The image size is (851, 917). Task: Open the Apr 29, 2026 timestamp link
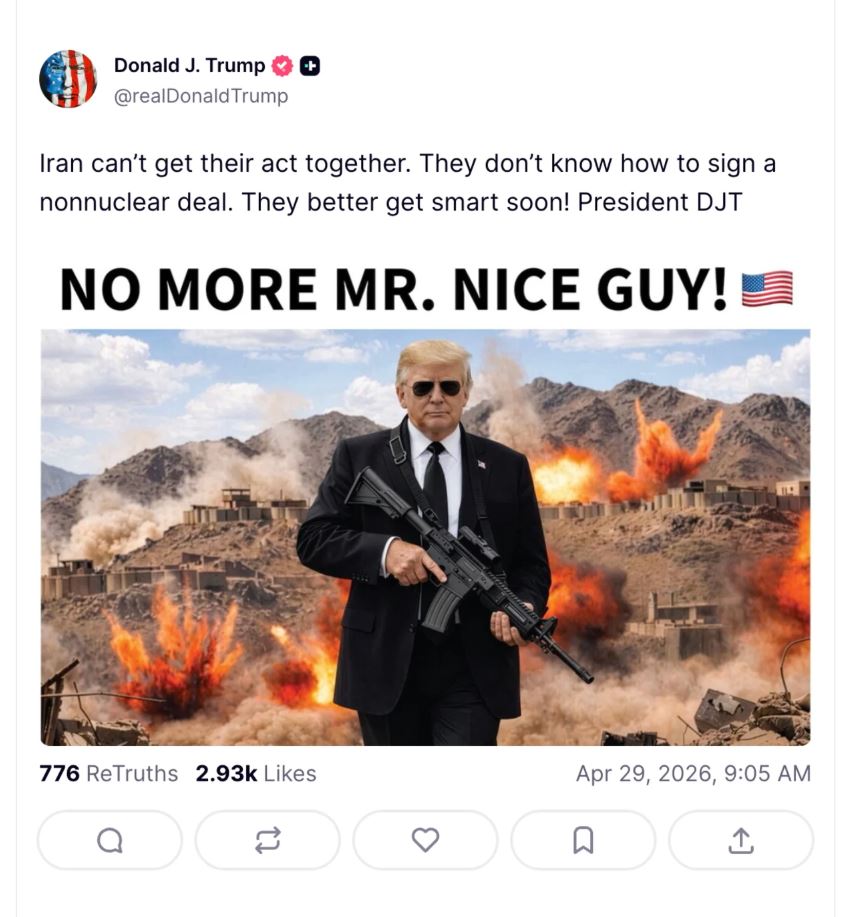pyautogui.click(x=693, y=773)
